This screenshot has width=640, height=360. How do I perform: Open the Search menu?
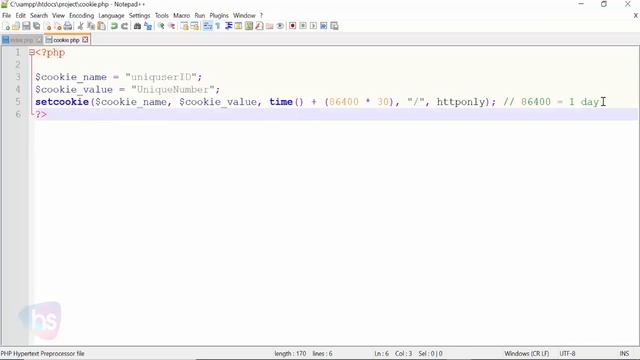39,16
